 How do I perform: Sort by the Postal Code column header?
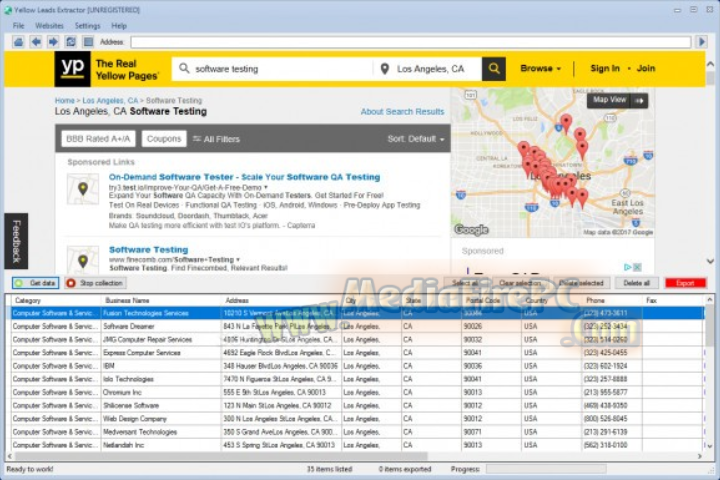coord(491,300)
